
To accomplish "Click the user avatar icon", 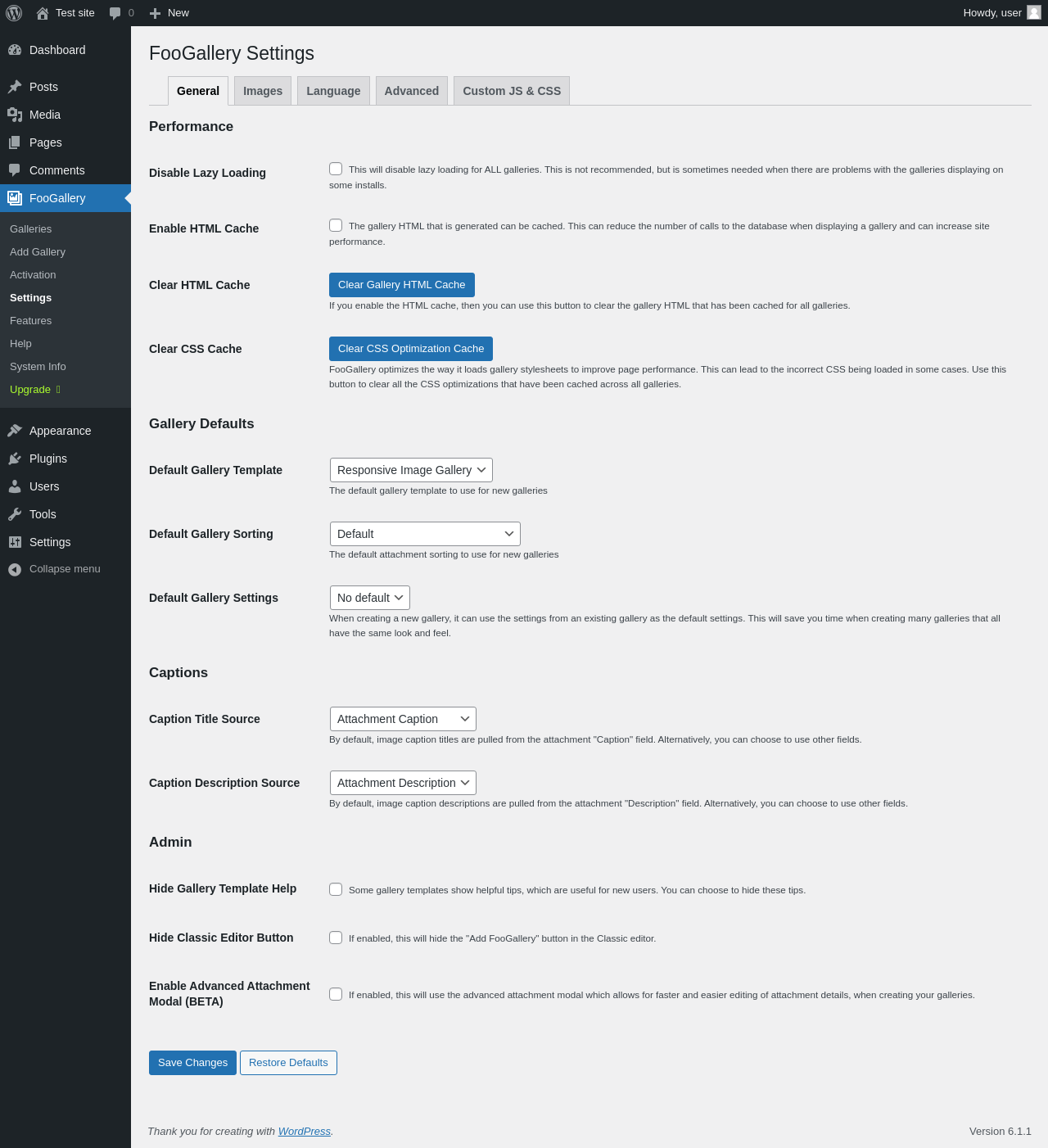I will coord(1034,12).
